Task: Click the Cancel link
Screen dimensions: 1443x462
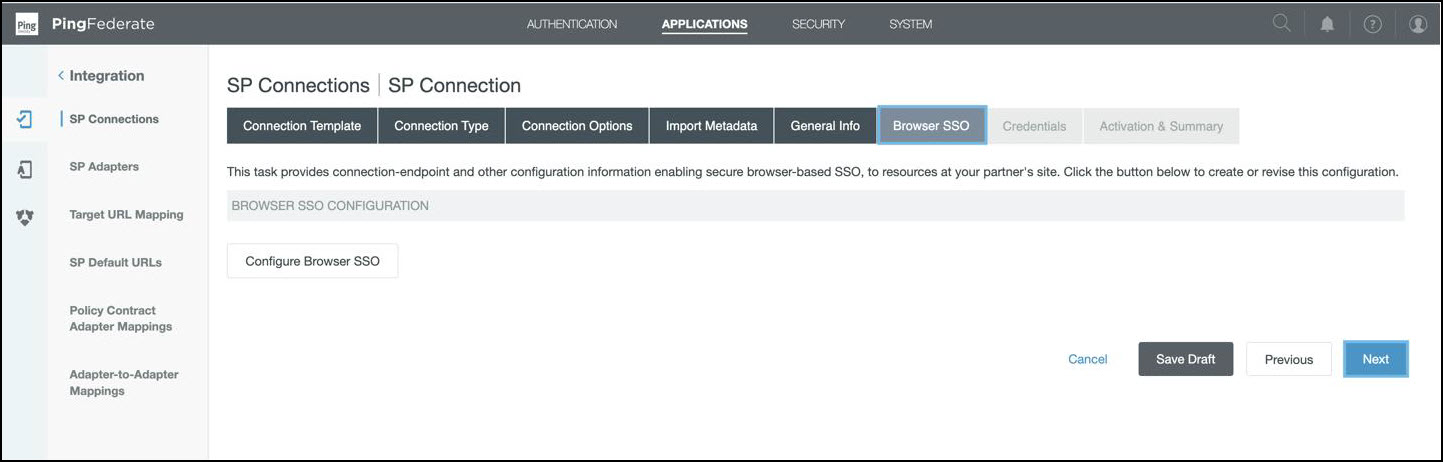Action: coord(1087,359)
